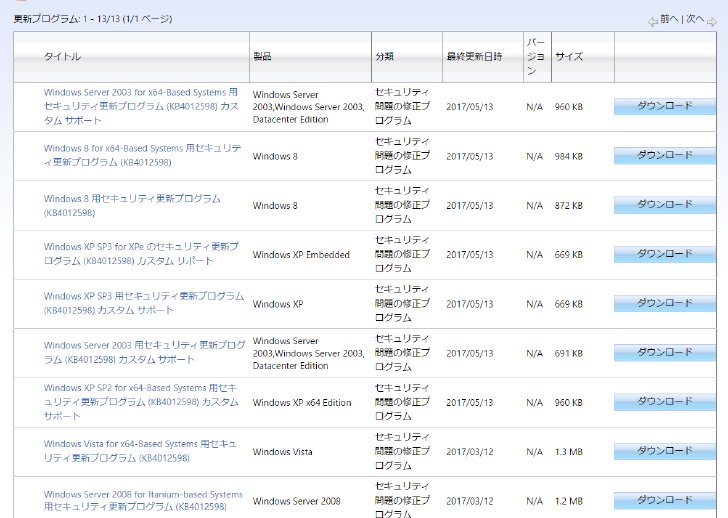Open Windows 8 用セキュリティ更新プログラム link
This screenshot has height=518, width=728.
132,205
